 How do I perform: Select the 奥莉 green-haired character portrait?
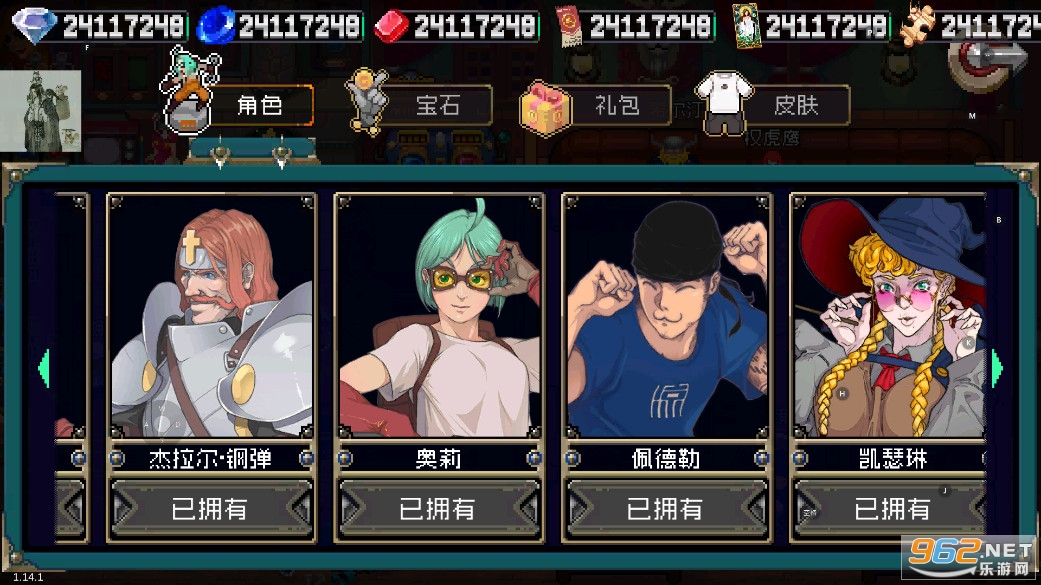coord(439,315)
